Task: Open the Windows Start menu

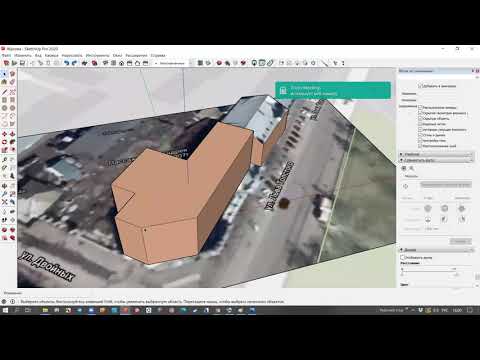Action: coord(5,310)
